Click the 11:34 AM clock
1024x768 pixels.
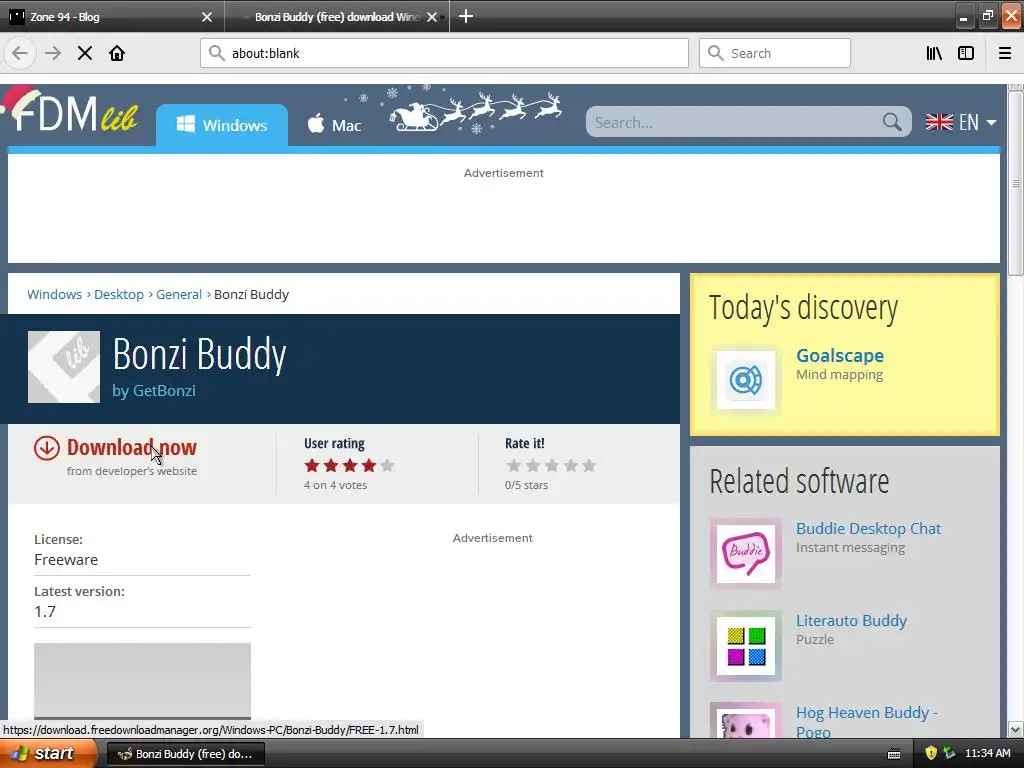pyautogui.click(x=987, y=754)
